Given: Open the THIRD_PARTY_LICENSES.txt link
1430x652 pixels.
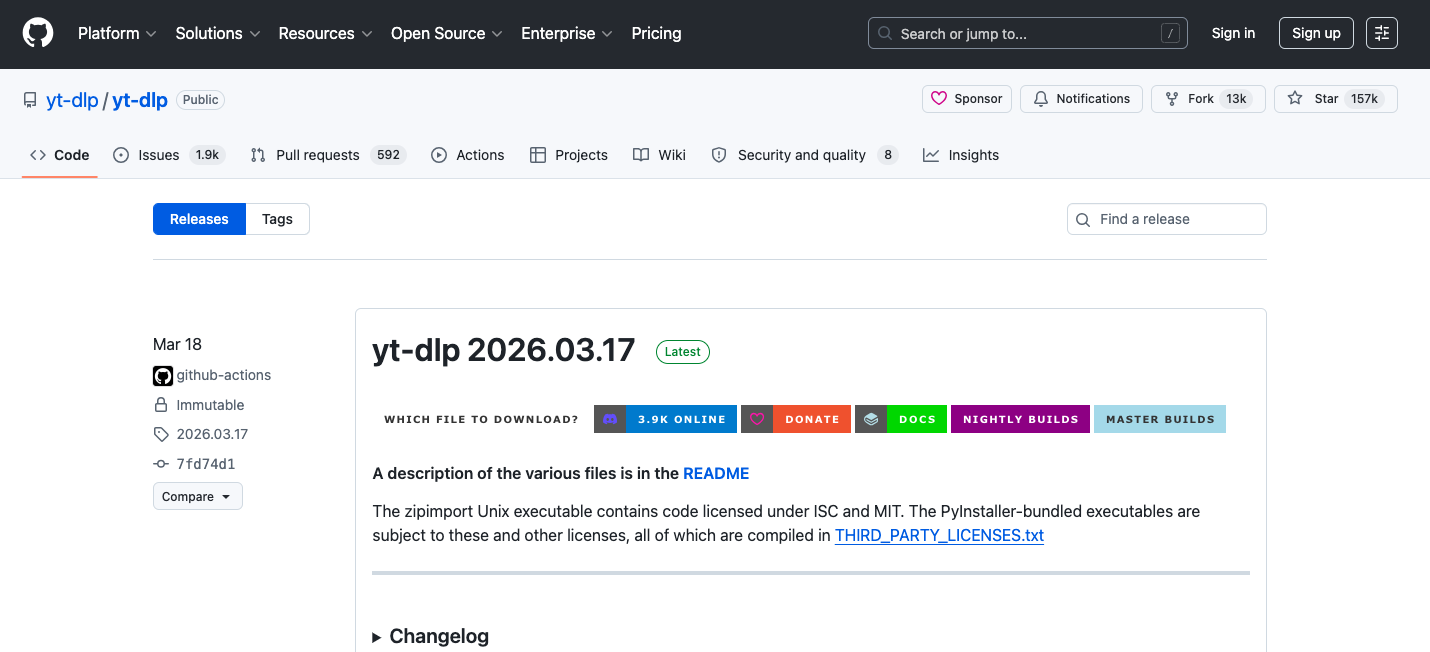Looking at the screenshot, I should pyautogui.click(x=939, y=535).
